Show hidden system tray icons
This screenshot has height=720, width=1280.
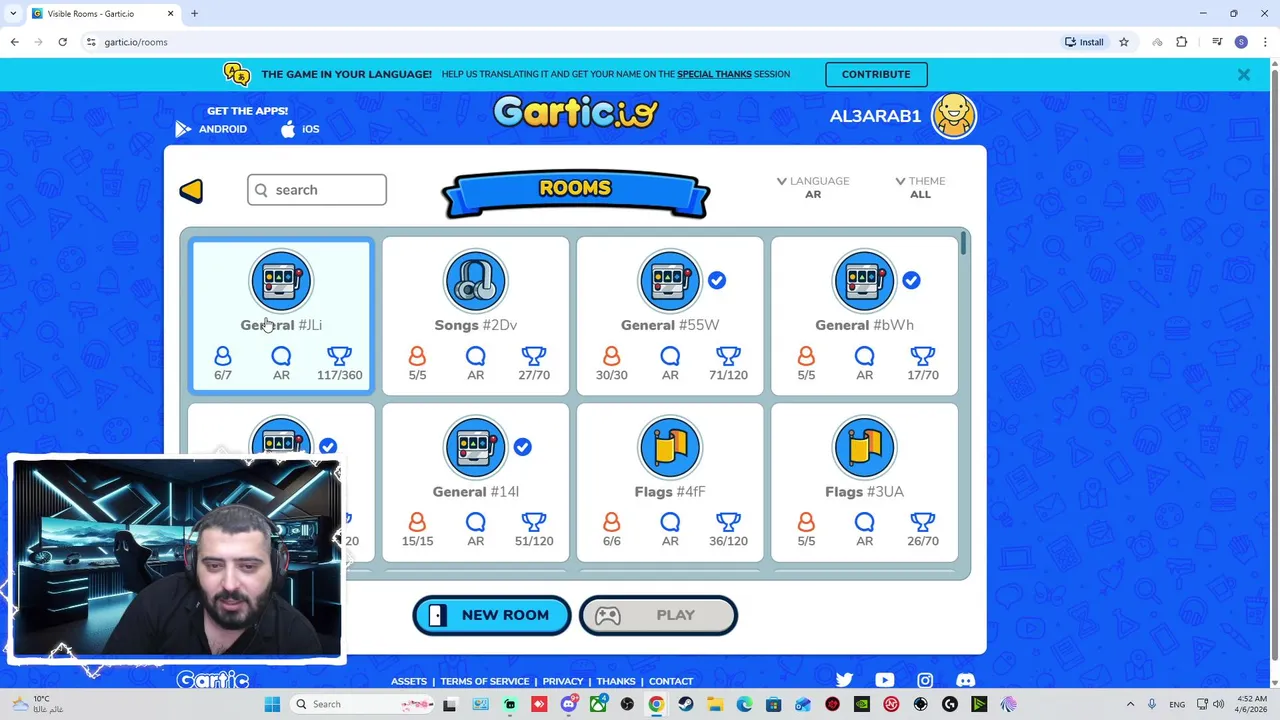coord(1130,704)
